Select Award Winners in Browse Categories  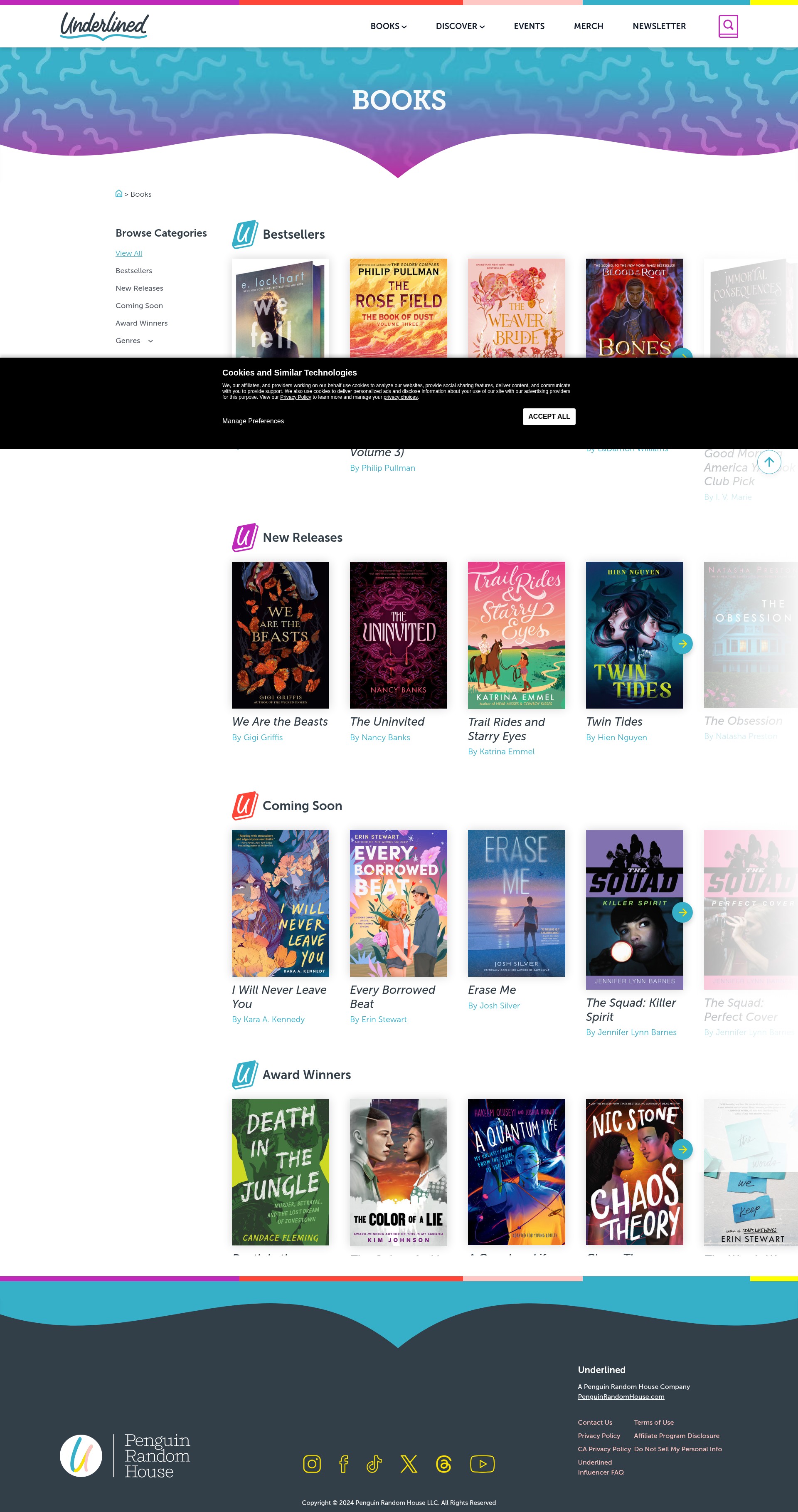coord(141,324)
